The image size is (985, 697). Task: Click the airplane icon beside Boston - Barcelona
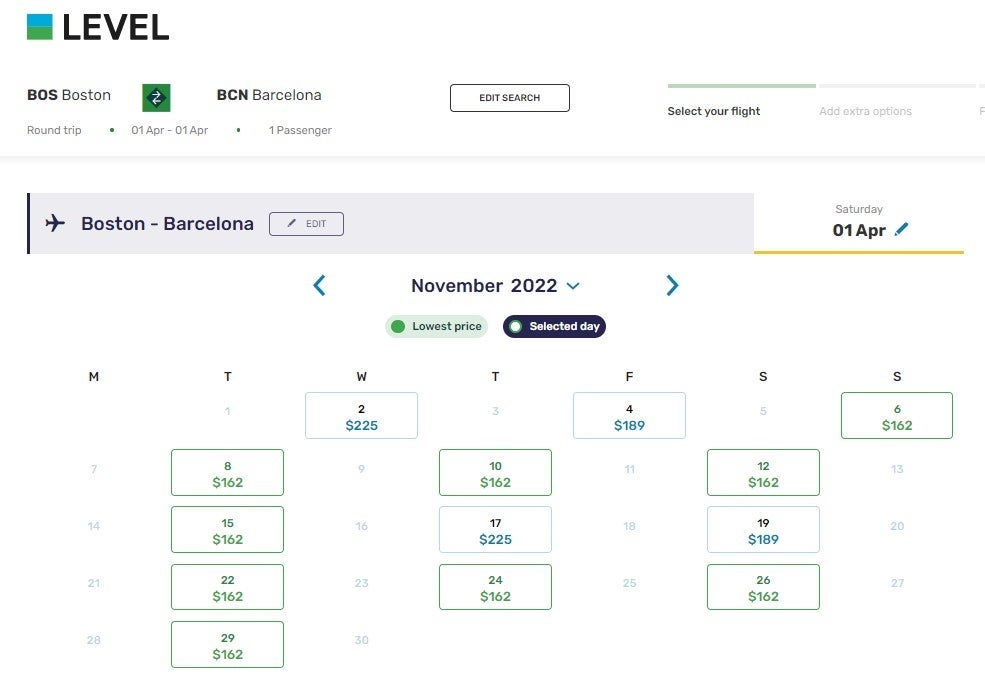(55, 223)
